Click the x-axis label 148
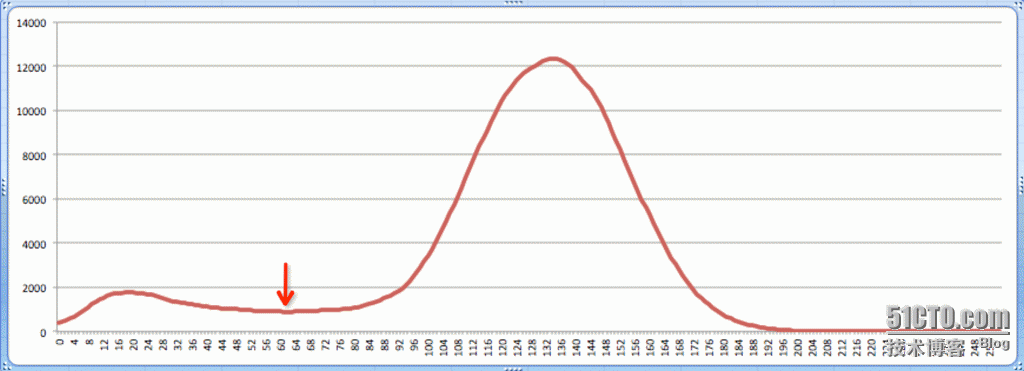The image size is (1024, 371). pos(606,346)
